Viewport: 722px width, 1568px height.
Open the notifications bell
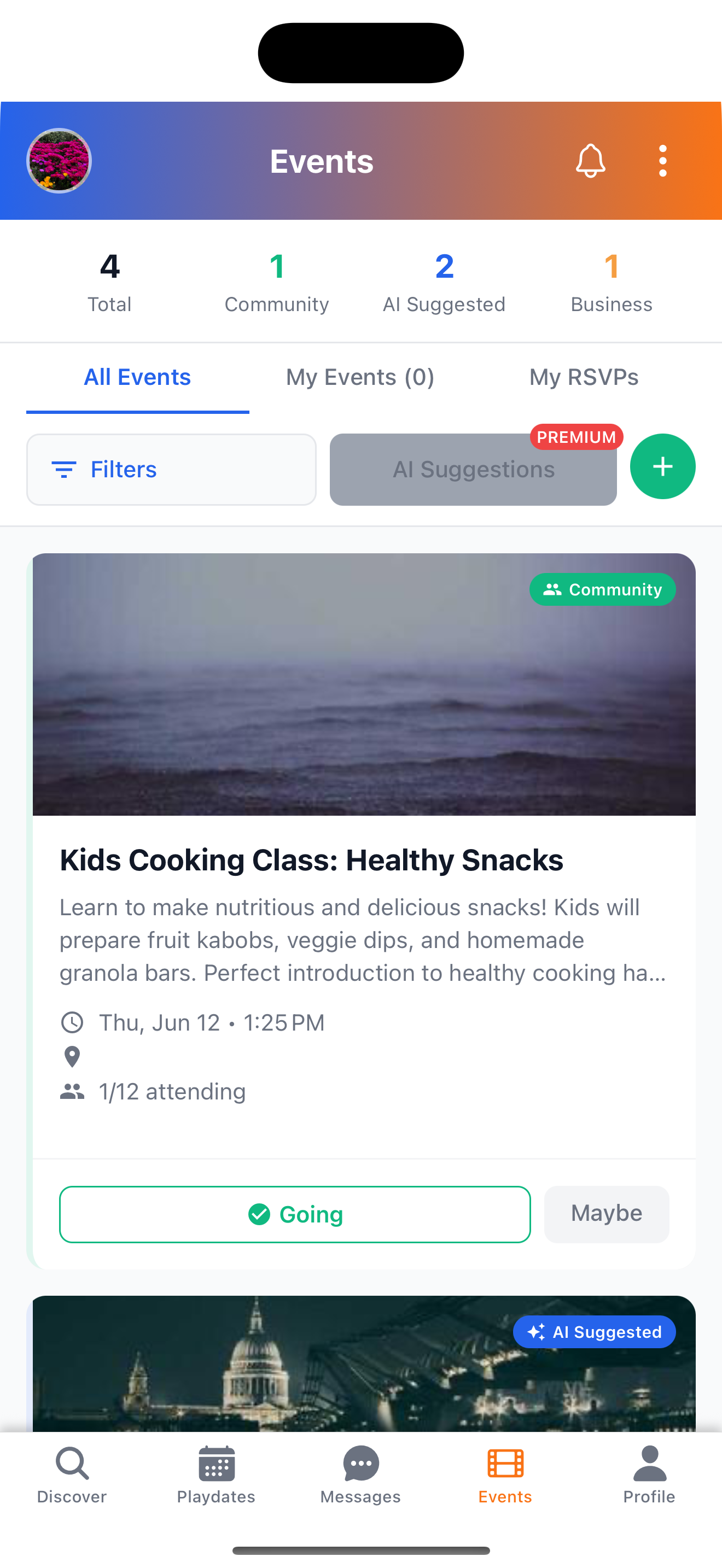point(590,161)
